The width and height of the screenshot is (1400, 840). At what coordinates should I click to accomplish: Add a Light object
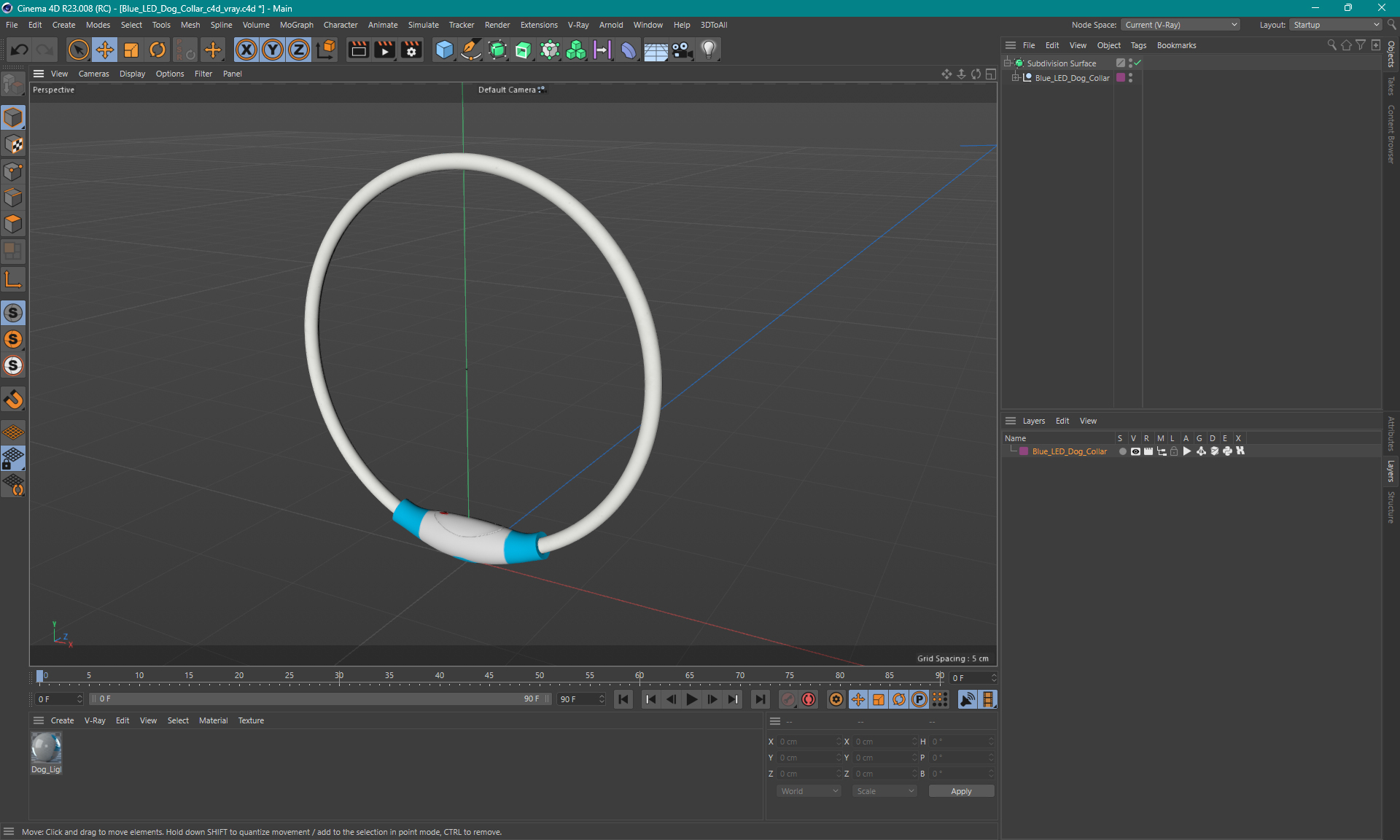[x=709, y=50]
